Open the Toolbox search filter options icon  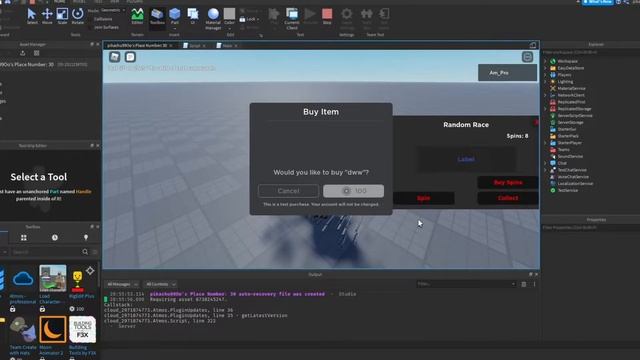coord(95,252)
